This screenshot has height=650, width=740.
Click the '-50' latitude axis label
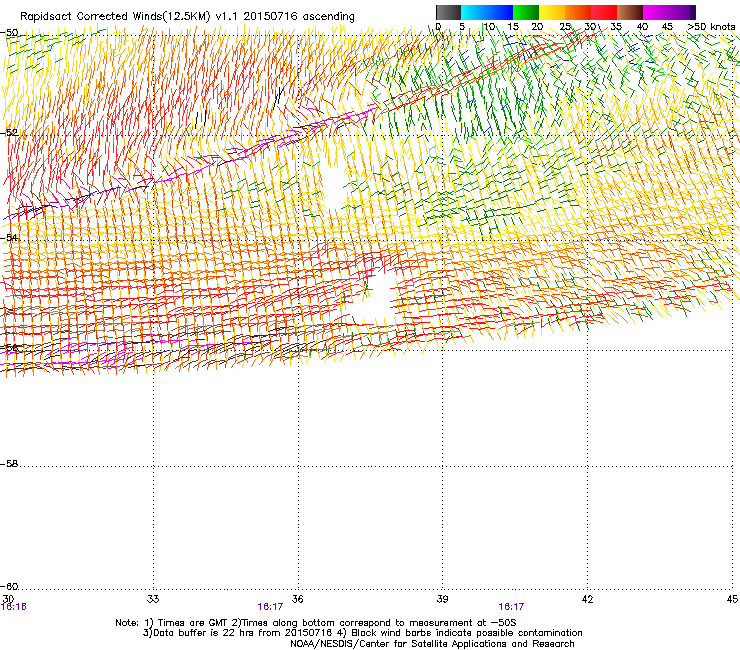[9, 33]
